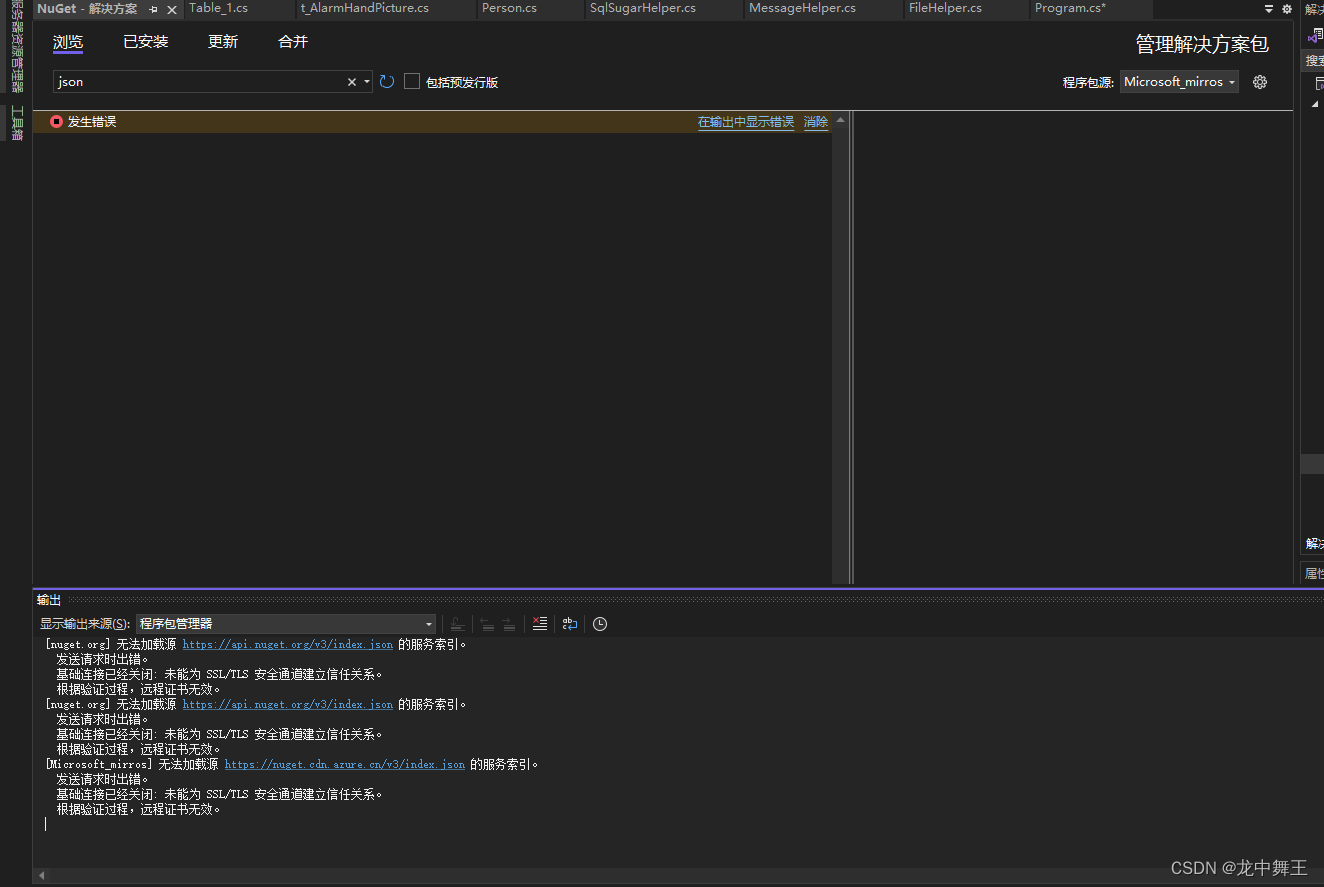
Task: Open nuget.cdn.azure.cn index.json link
Action: 345,765
